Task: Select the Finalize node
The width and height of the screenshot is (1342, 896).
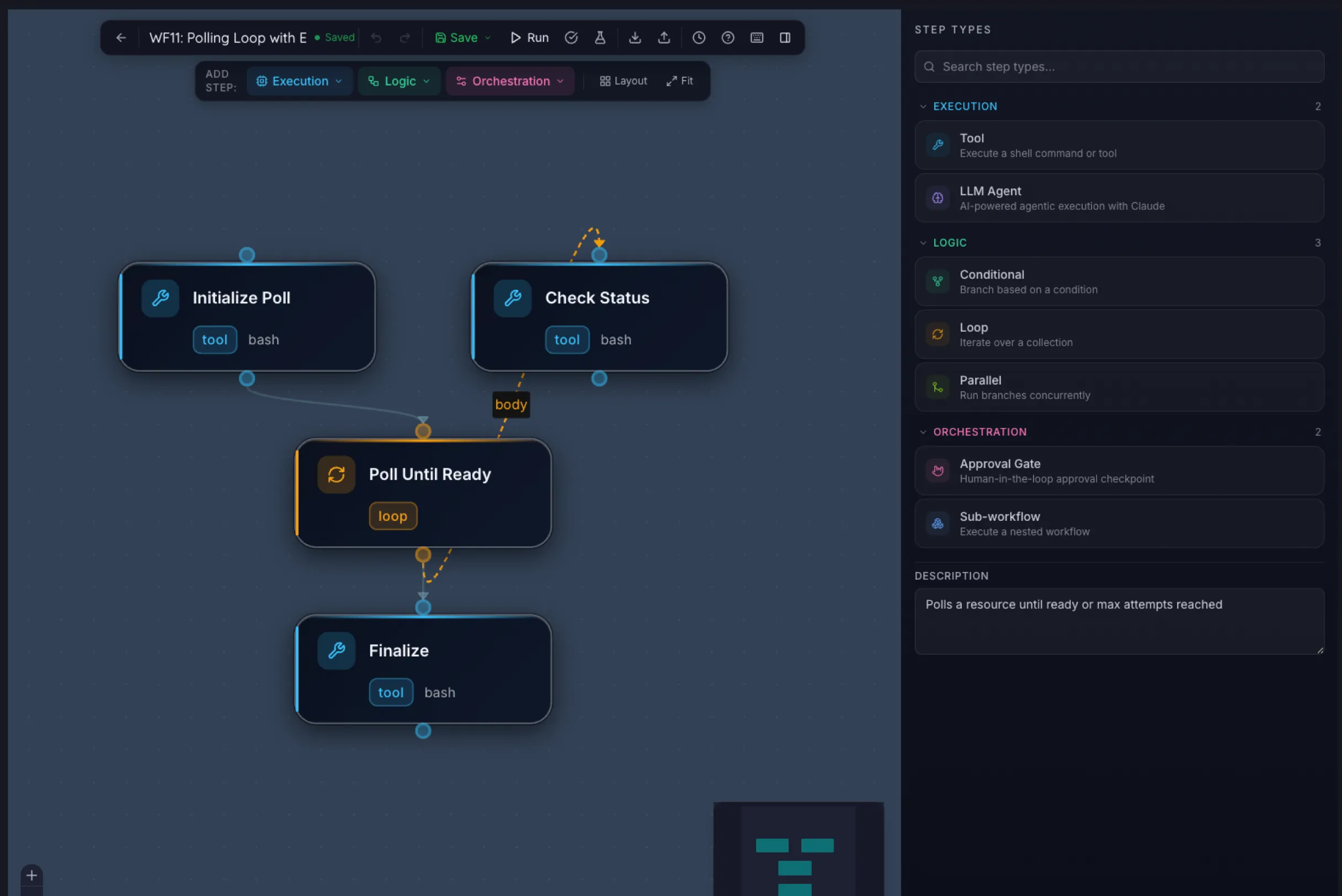Action: coord(423,670)
